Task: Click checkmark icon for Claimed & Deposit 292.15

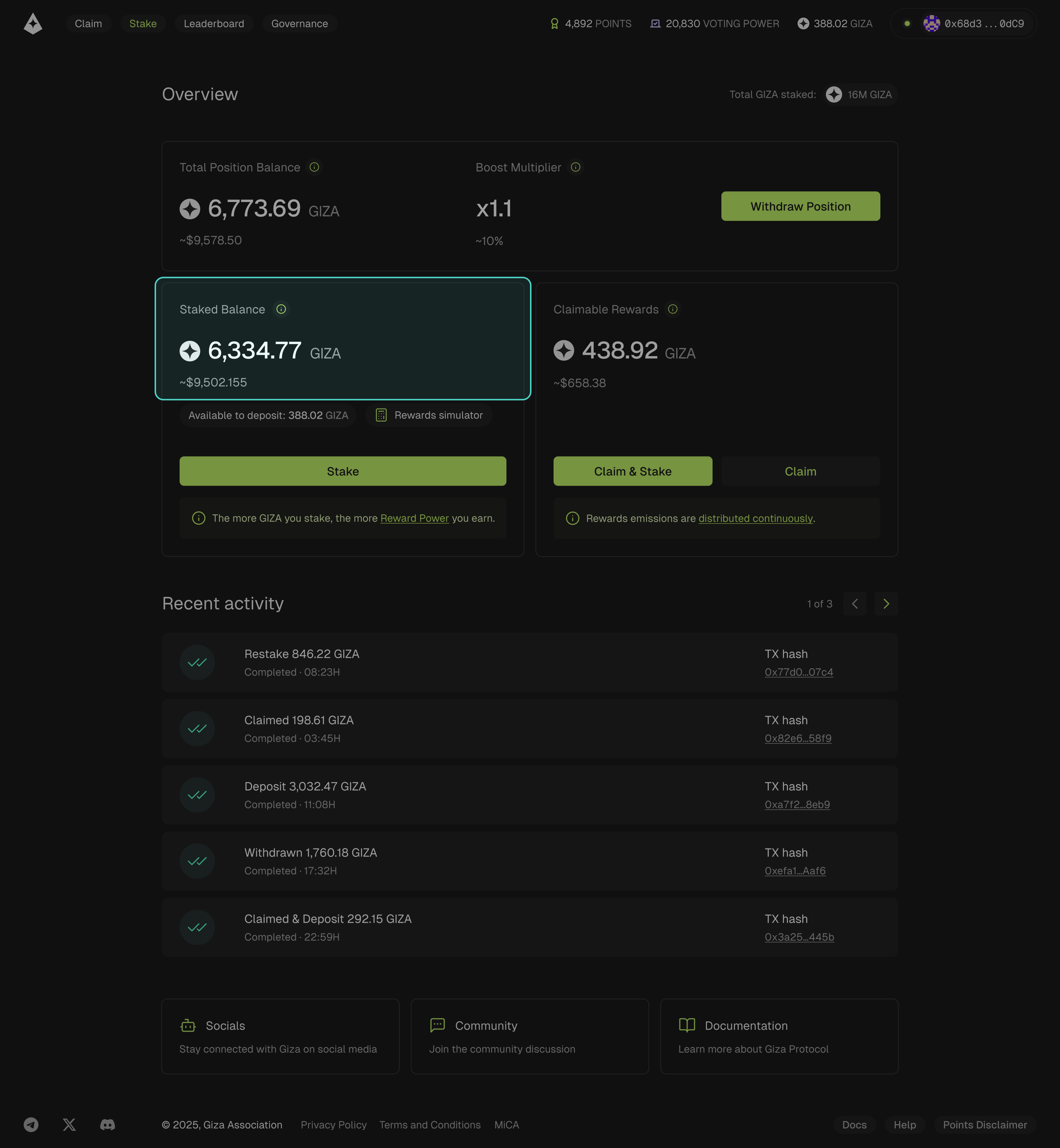Action: pos(197,927)
